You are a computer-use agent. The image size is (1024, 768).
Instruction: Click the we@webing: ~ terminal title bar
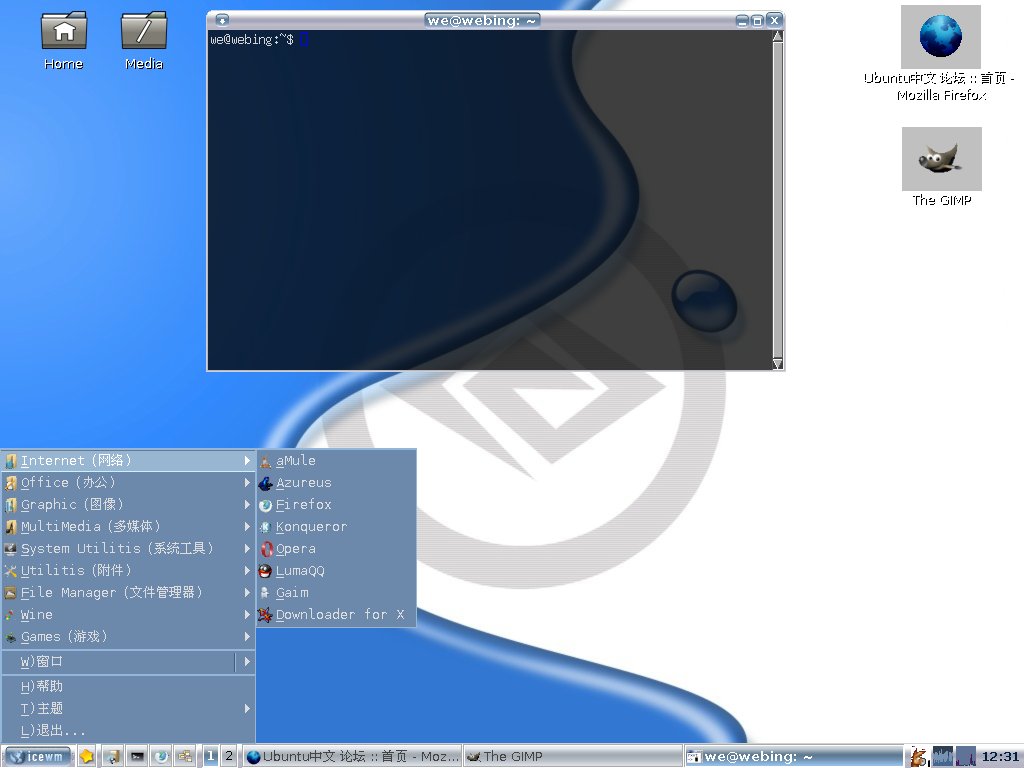point(482,20)
